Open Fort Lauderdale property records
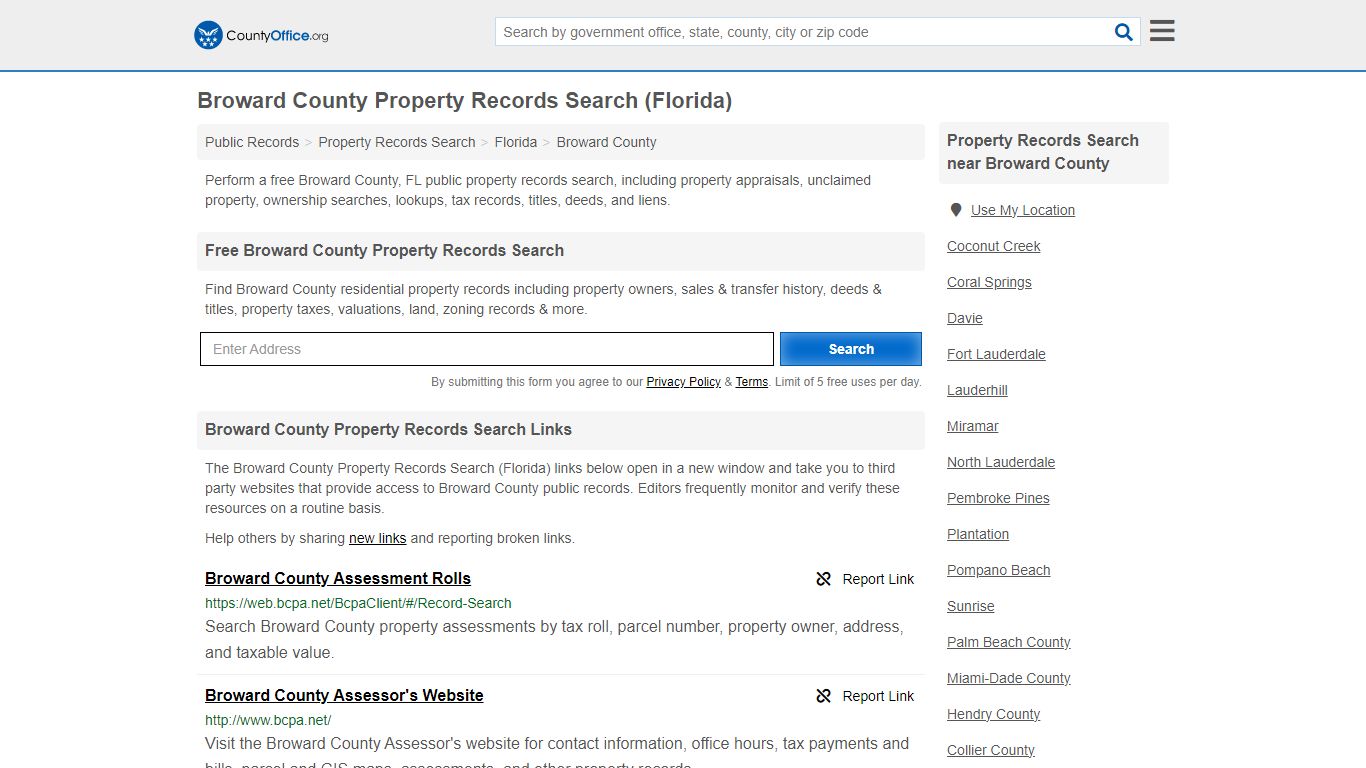Image resolution: width=1366 pixels, height=768 pixels. 996,354
